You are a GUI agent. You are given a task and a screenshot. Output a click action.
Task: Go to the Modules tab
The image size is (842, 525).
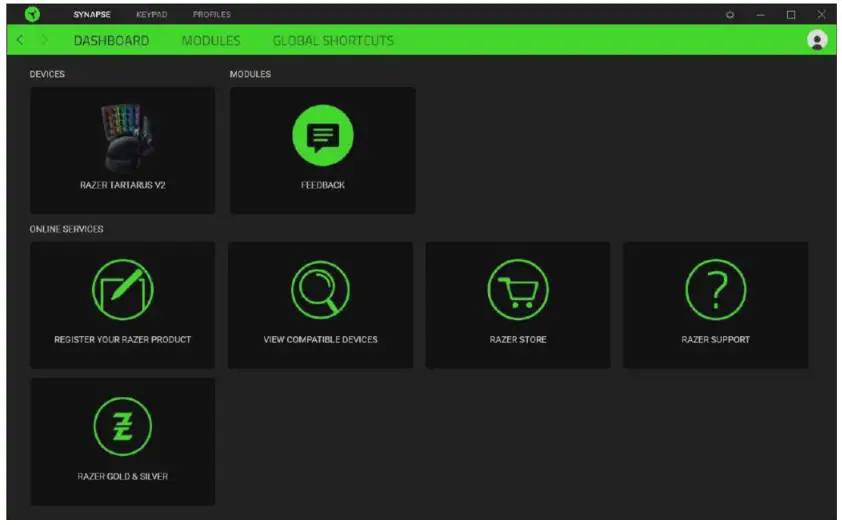pyautogui.click(x=210, y=41)
